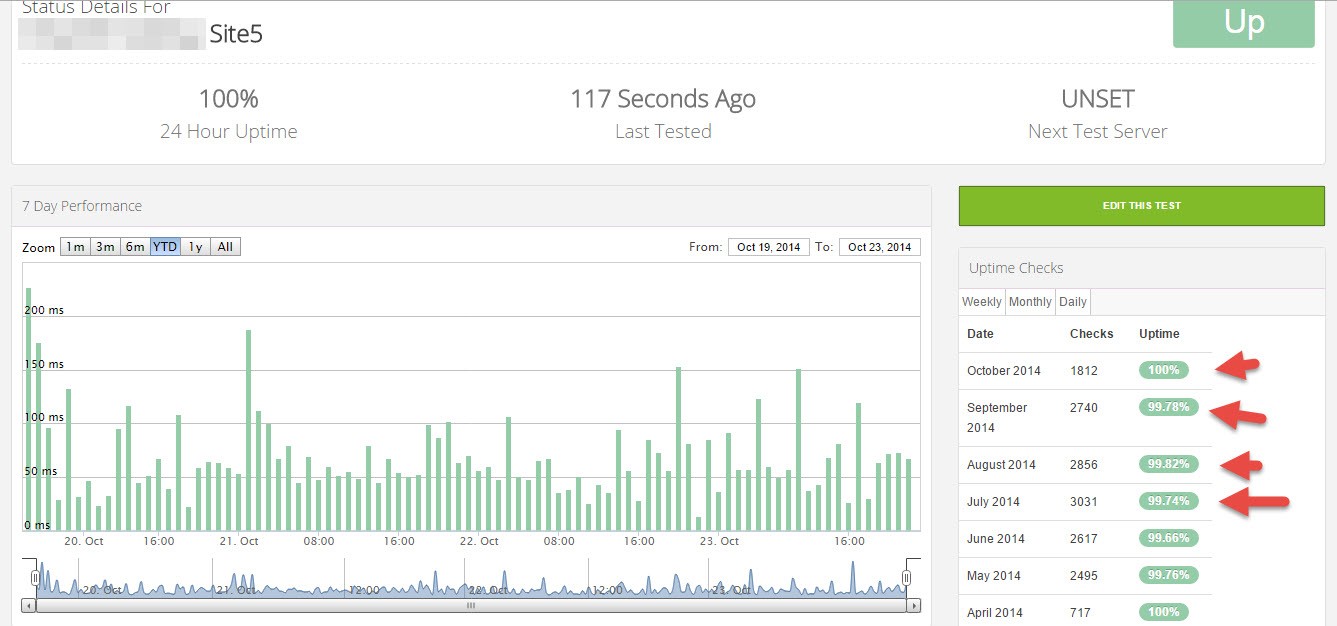This screenshot has width=1337, height=626.
Task: Switch to the Daily uptime tab
Action: pos(1073,301)
